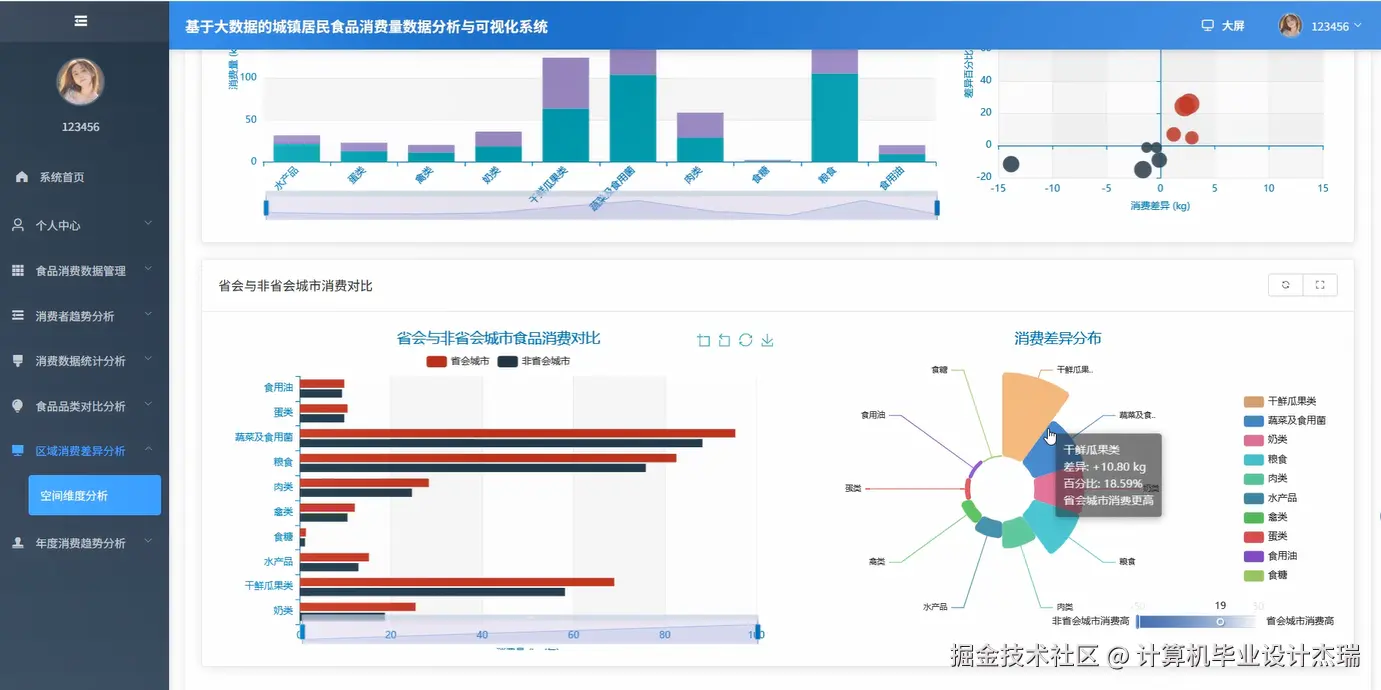Click the sidebar profile photo
The width and height of the screenshot is (1381, 690).
coord(80,82)
